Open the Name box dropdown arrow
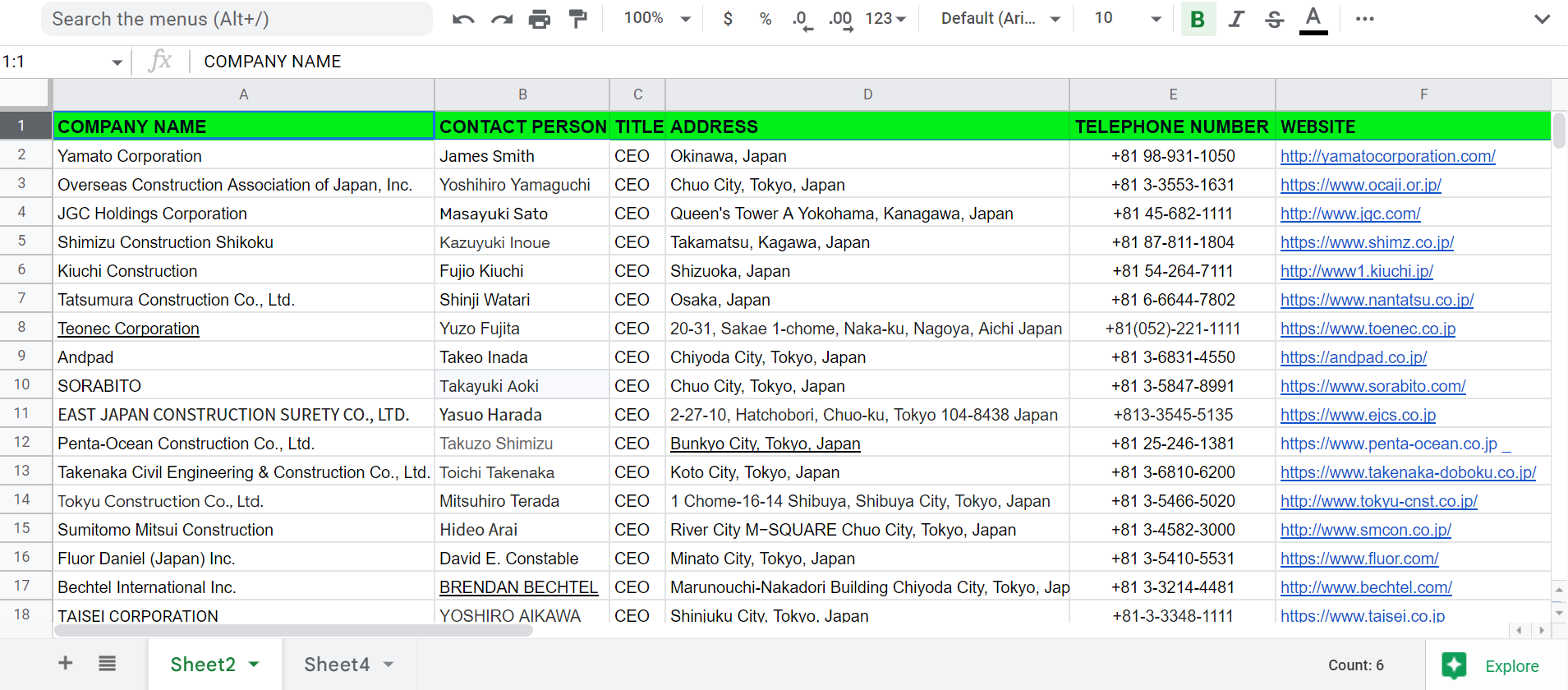Screen dimensions: 1568x690 click(117, 62)
